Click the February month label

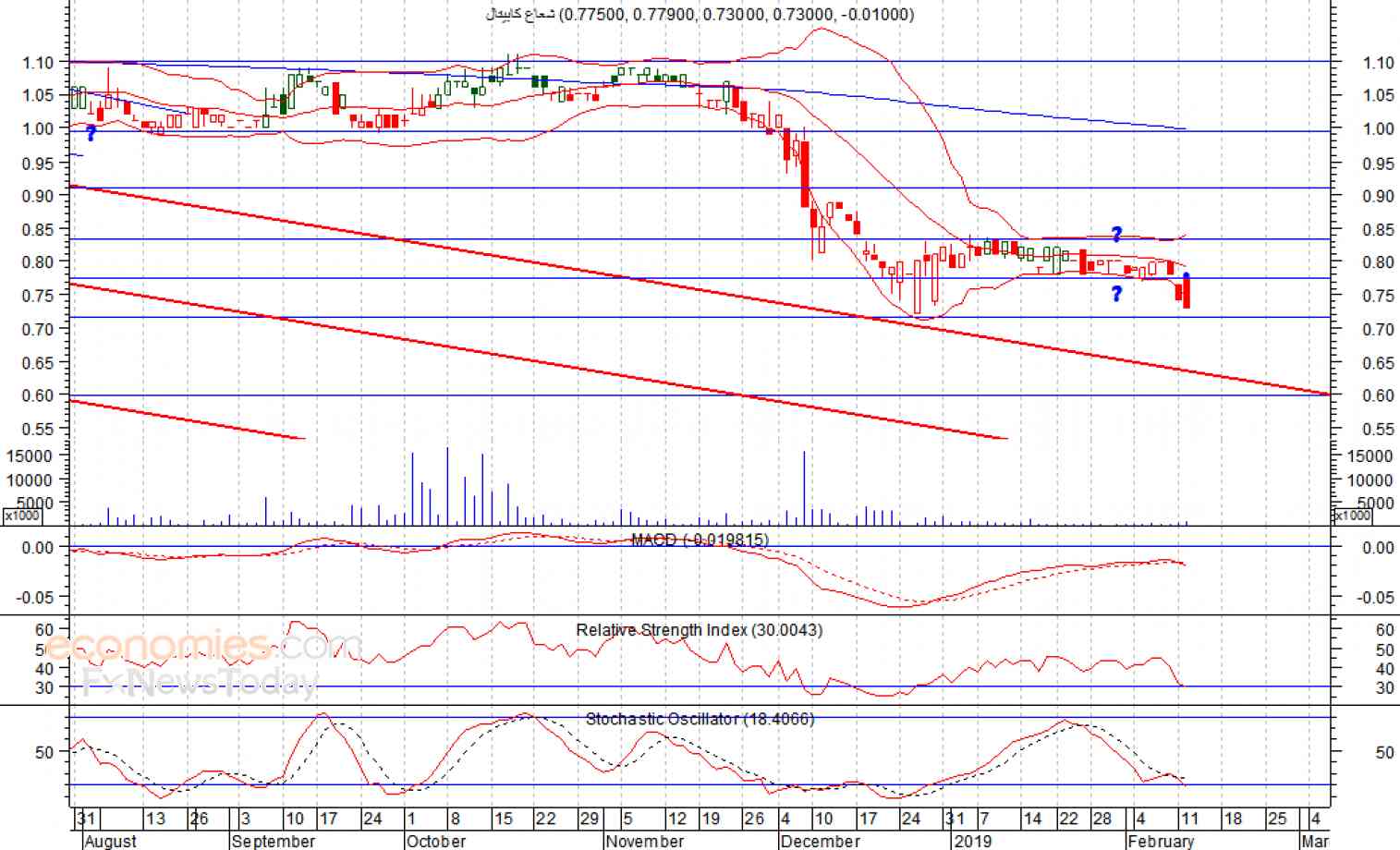tap(1161, 841)
